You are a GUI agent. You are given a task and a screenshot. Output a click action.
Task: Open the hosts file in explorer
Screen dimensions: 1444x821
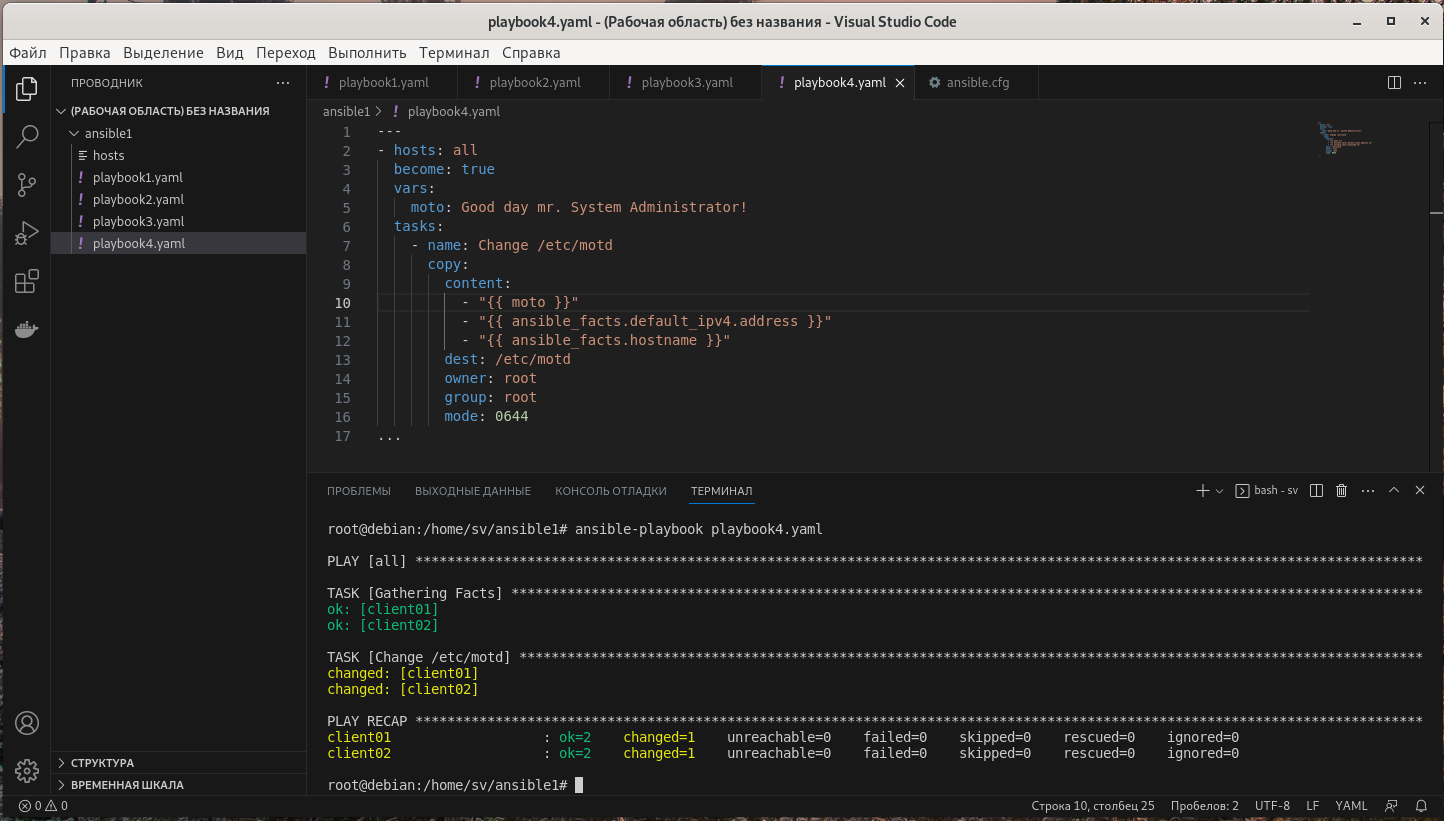179,155
